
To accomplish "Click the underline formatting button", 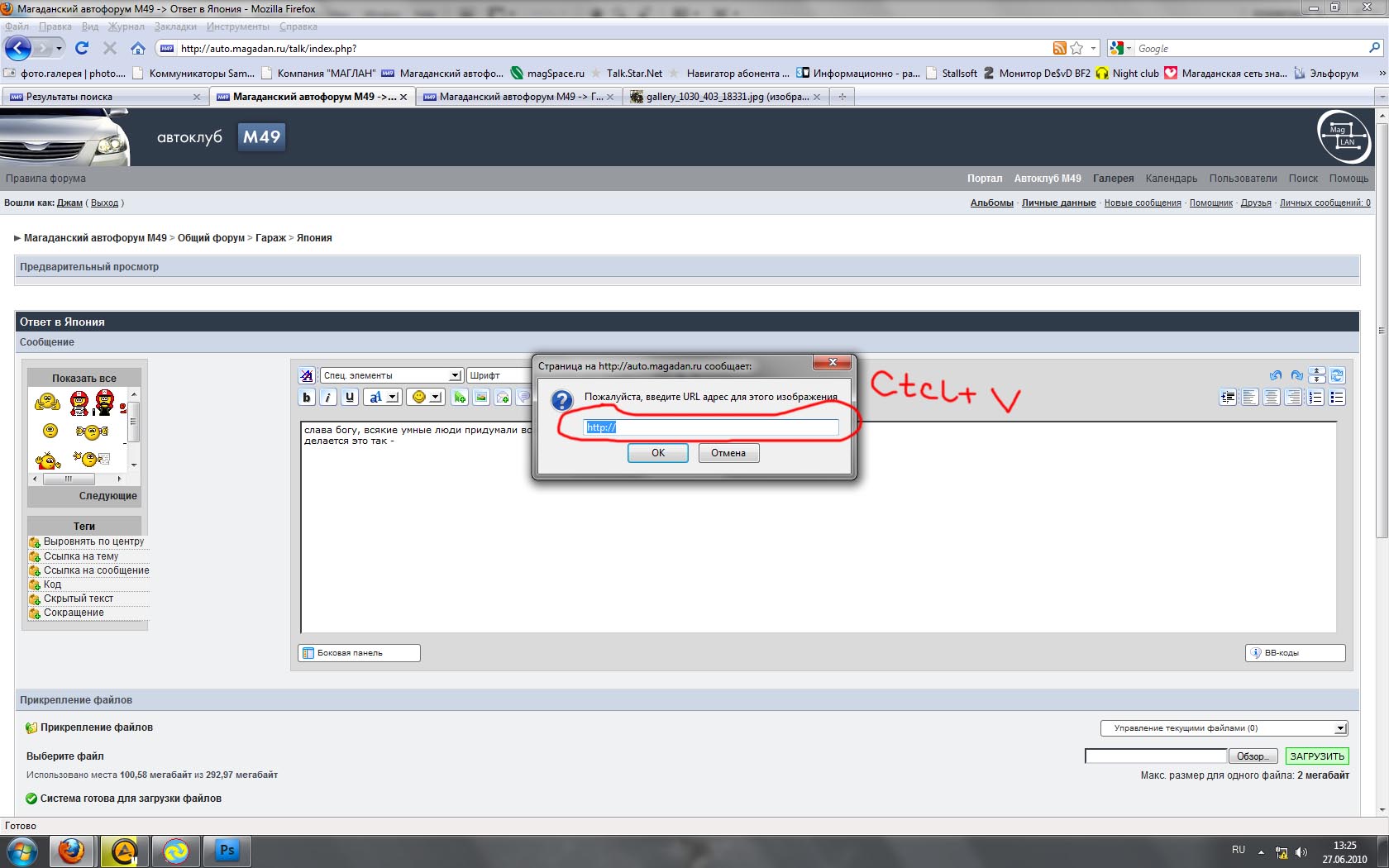I will coord(350,398).
